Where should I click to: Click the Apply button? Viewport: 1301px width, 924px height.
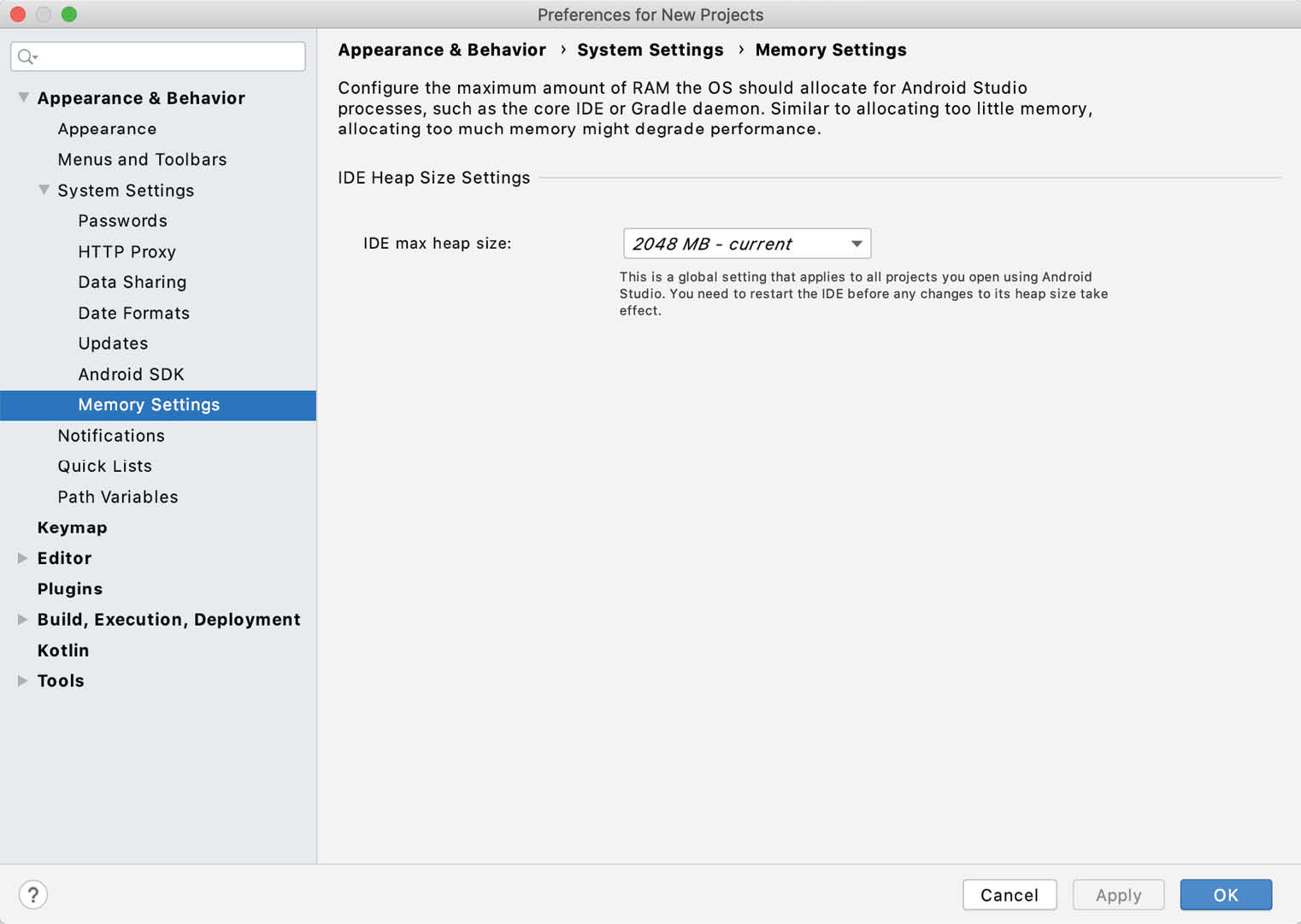(1118, 895)
